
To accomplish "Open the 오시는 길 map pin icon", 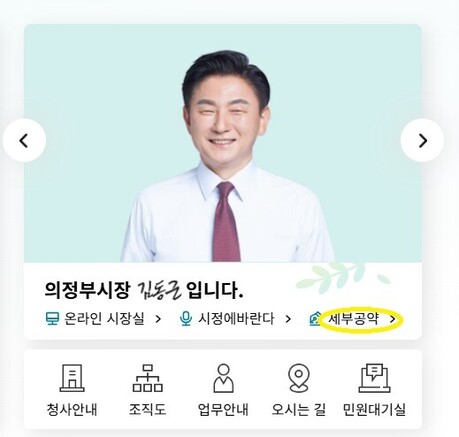I will (299, 378).
